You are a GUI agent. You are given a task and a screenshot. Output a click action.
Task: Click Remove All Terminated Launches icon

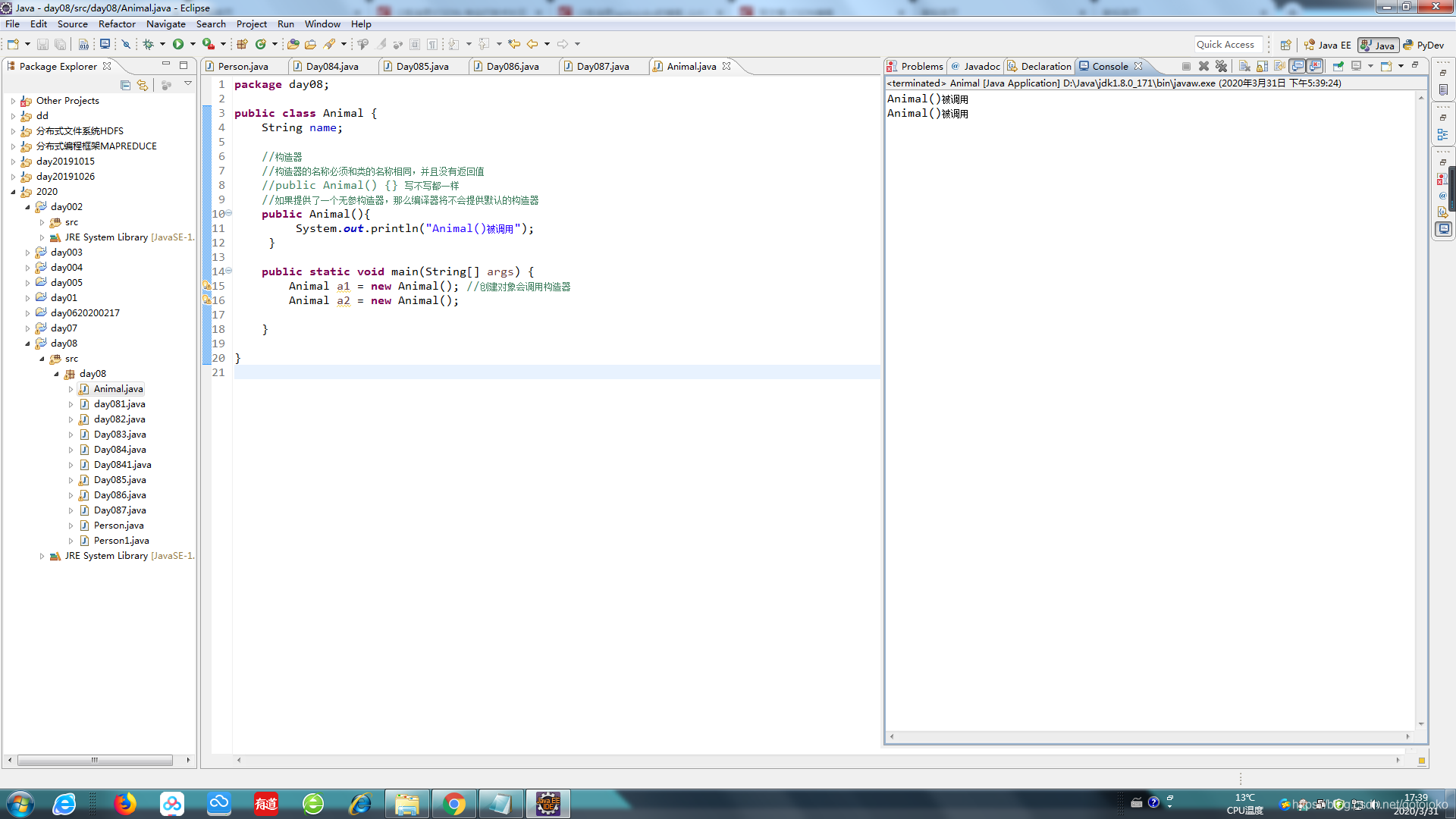point(1221,66)
